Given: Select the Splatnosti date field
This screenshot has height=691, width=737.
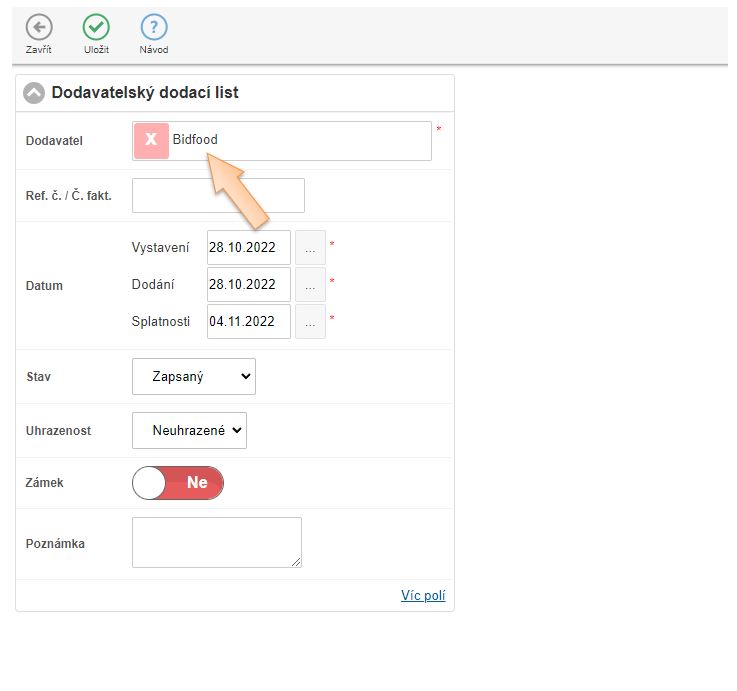Looking at the screenshot, I should [248, 322].
